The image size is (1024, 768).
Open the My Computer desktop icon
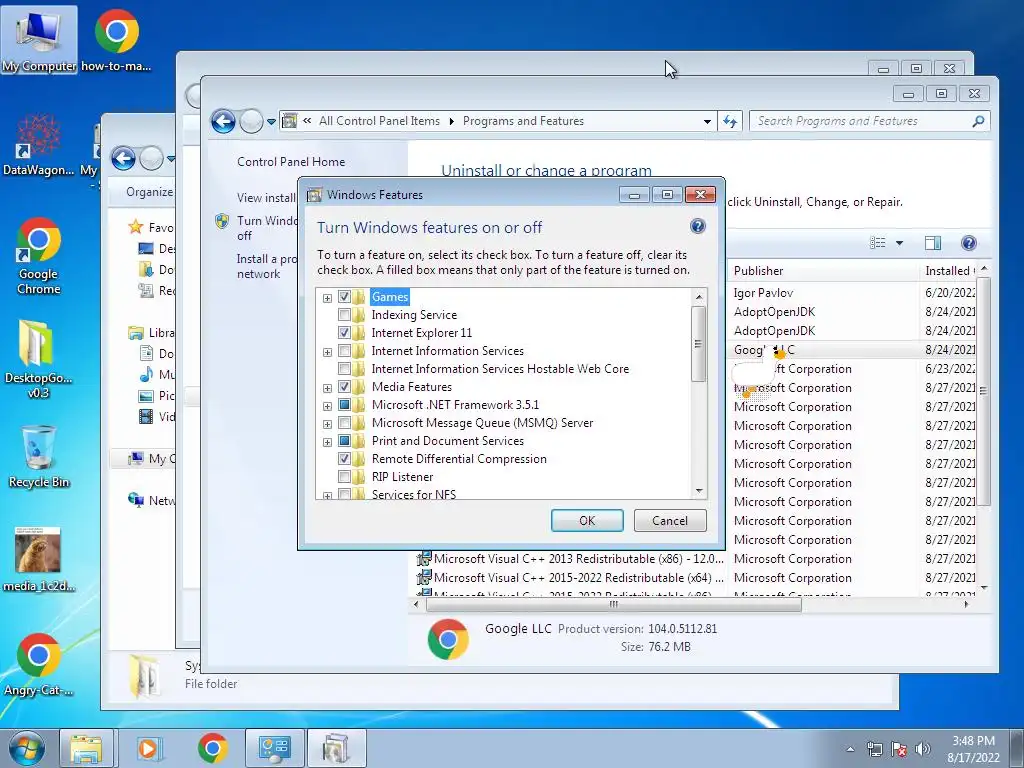click(39, 39)
